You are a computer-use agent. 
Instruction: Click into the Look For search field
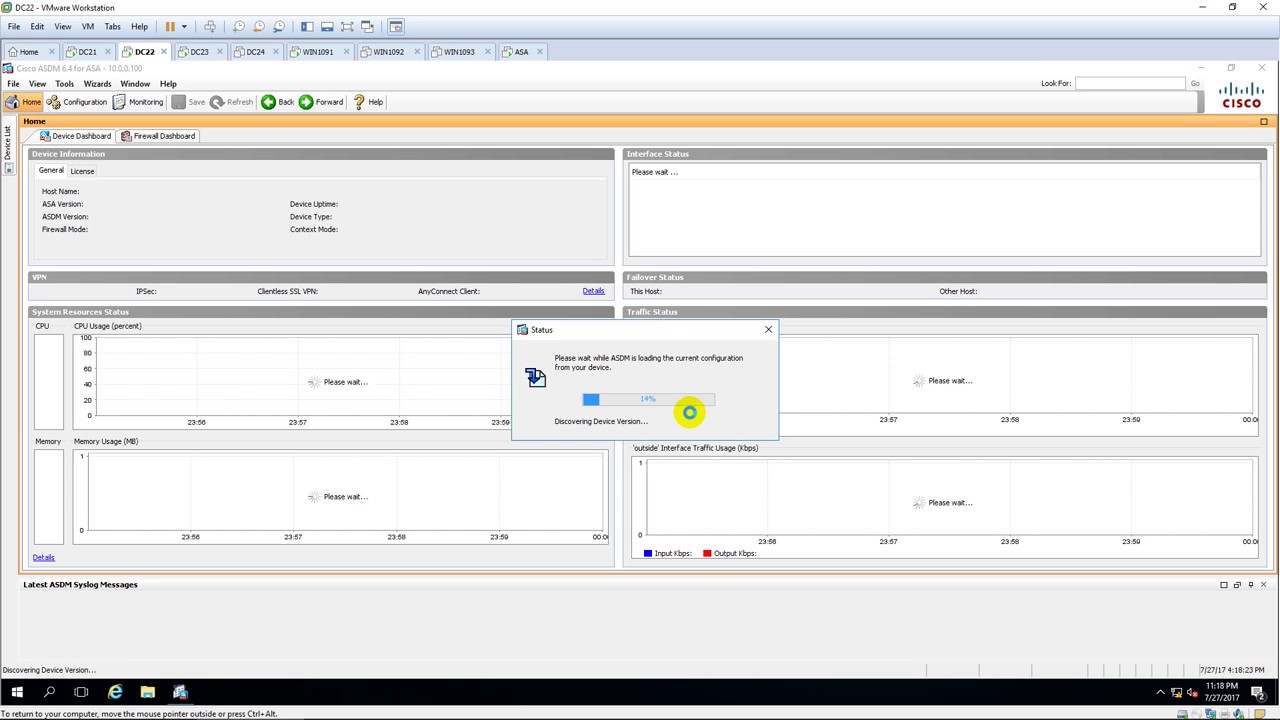[1130, 84]
